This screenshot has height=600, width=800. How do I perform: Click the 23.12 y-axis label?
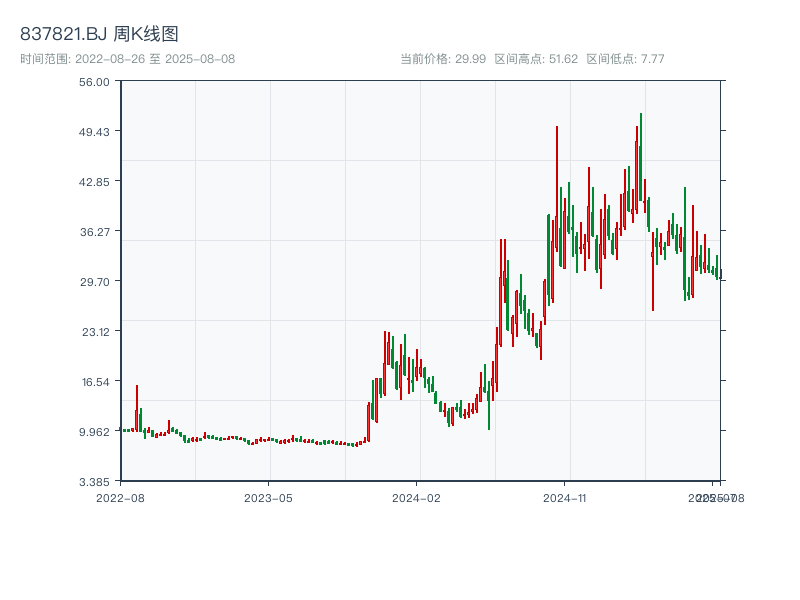95,332
